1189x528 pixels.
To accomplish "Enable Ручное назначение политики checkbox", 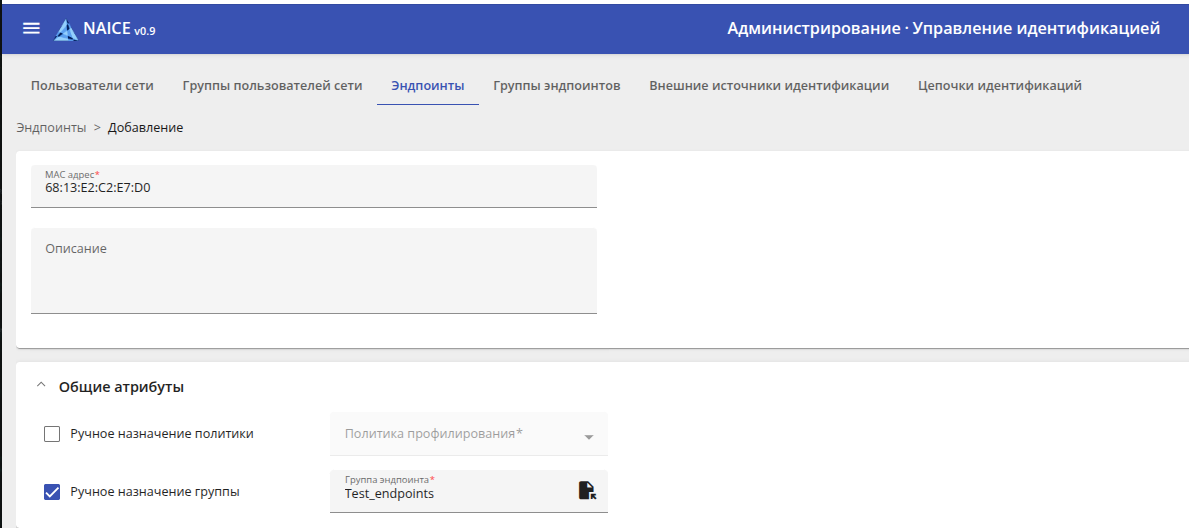I will [x=53, y=434].
